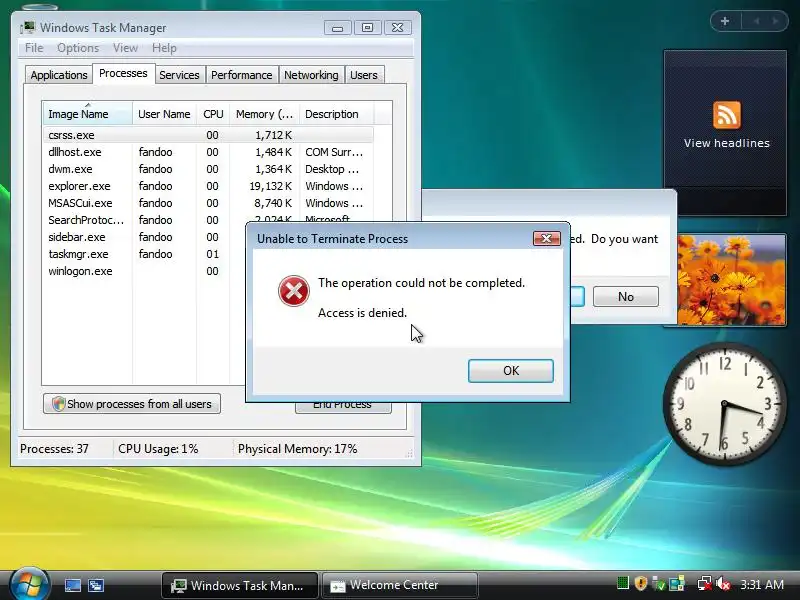Select the Processes tab
The height and width of the screenshot is (600, 800).
coord(123,73)
